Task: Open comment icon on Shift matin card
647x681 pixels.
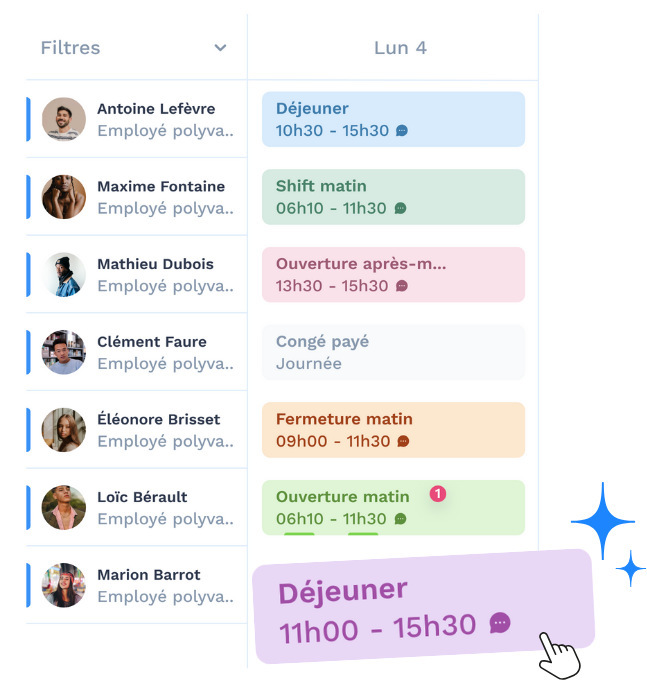Action: tap(400, 208)
